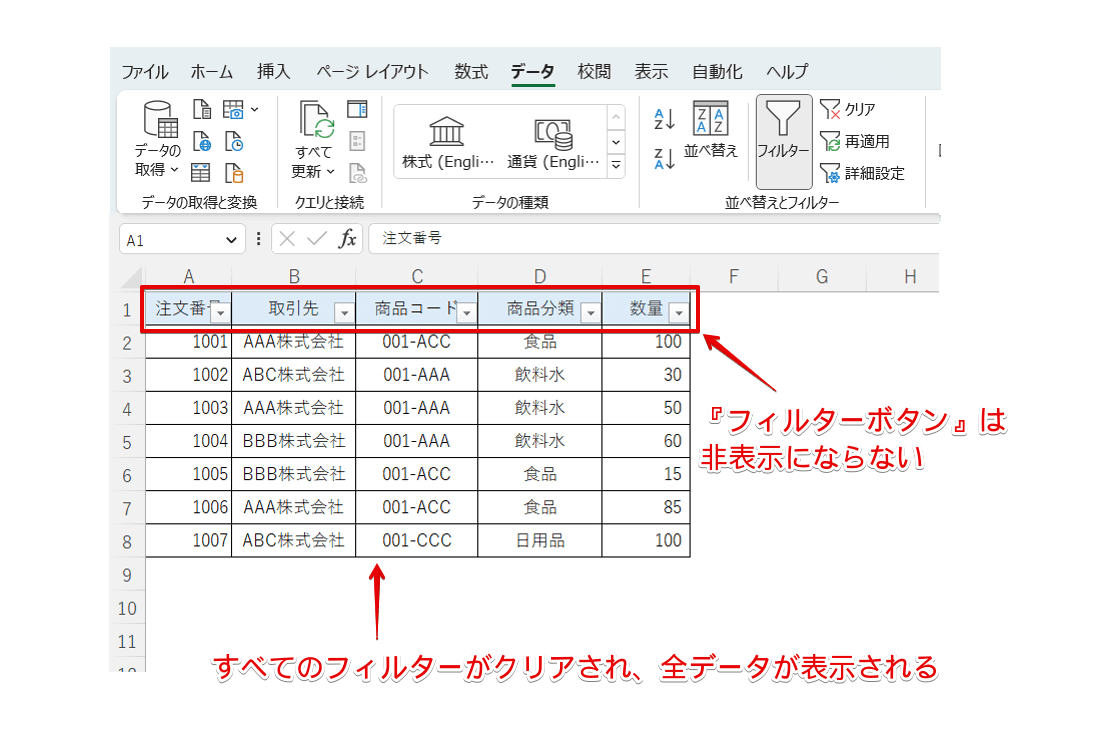1100x750 pixels.
Task: Open 詳細設定 advanced filter
Action: tap(862, 173)
